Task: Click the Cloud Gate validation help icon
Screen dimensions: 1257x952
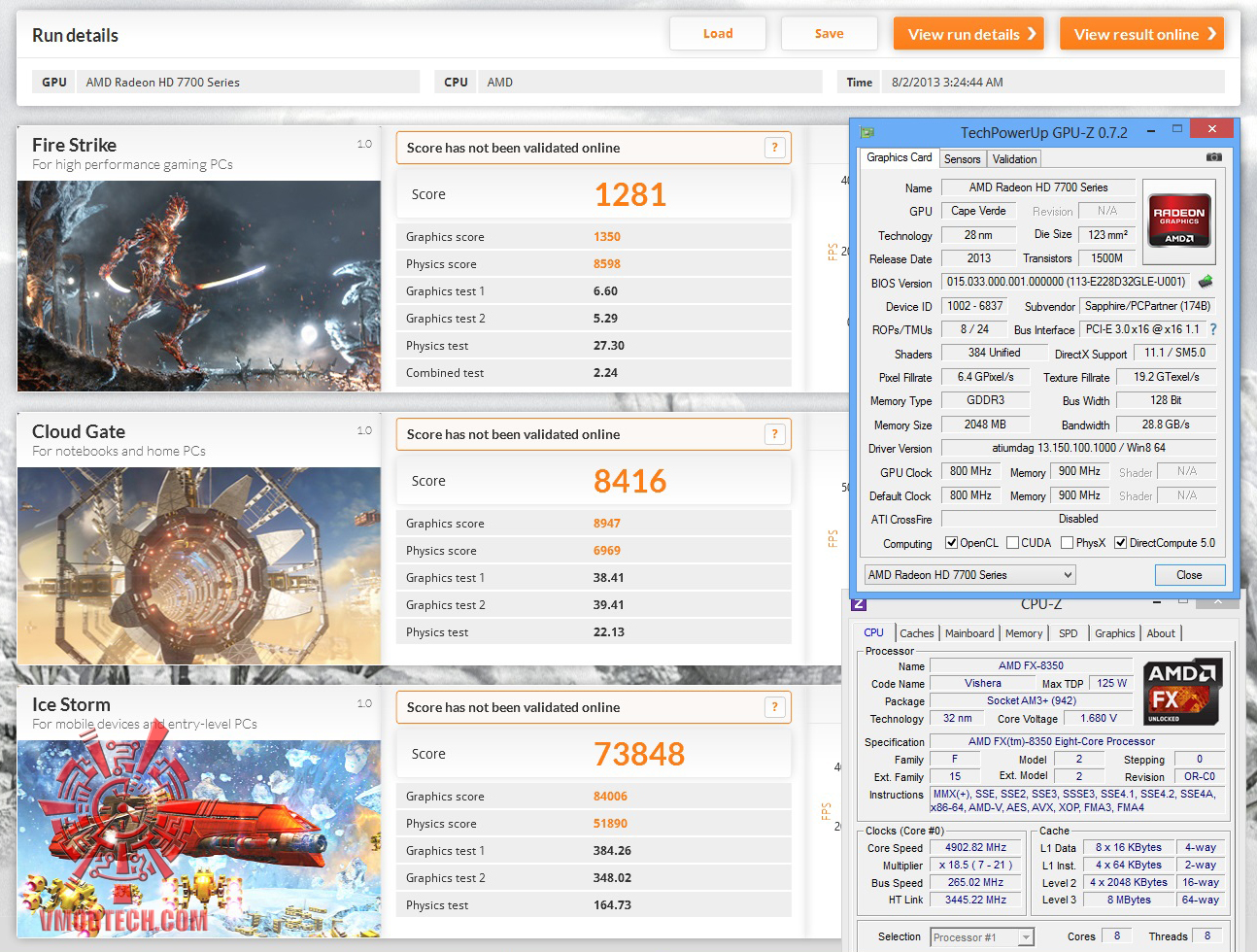Action: 774,434
